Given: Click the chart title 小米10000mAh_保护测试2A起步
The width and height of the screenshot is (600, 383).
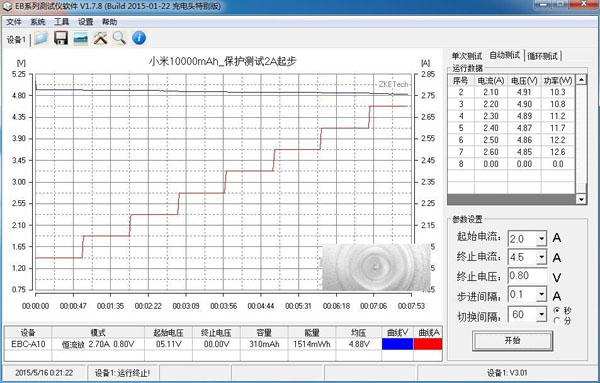Looking at the screenshot, I should pyautogui.click(x=223, y=61).
